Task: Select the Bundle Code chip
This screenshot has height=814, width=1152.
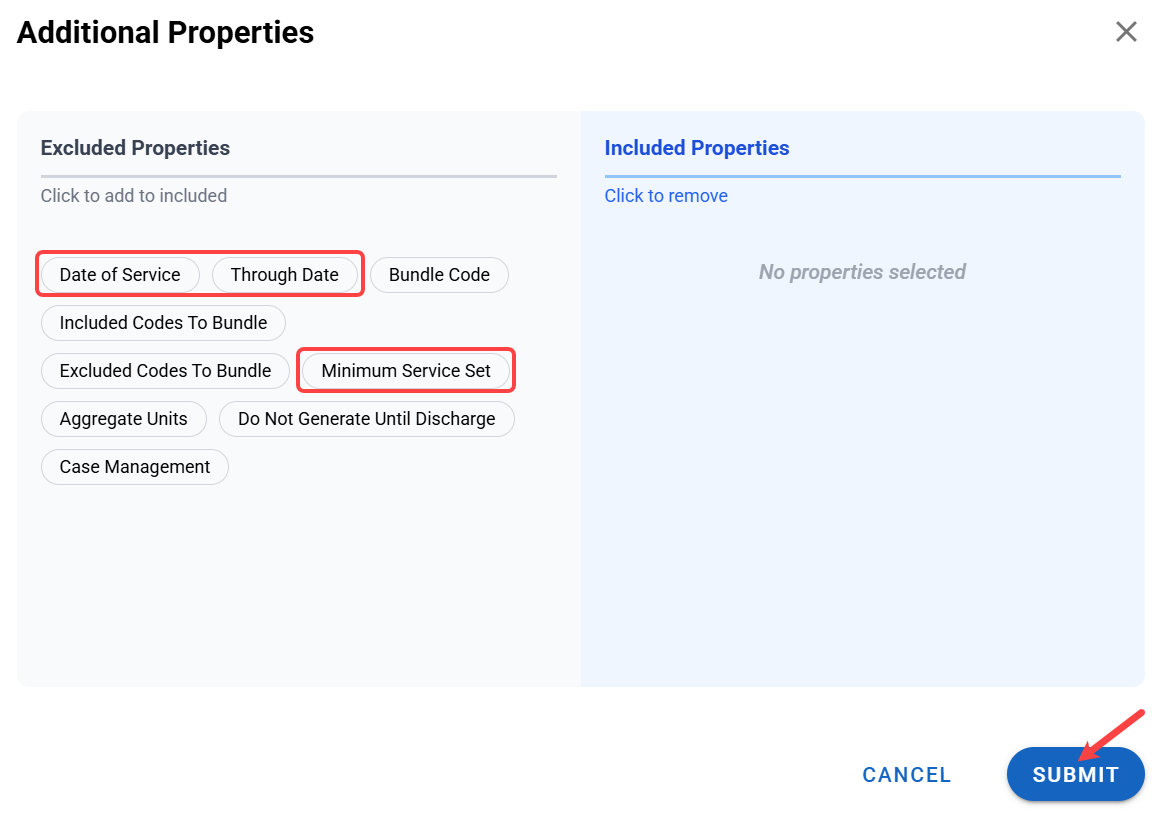Action: coord(439,275)
